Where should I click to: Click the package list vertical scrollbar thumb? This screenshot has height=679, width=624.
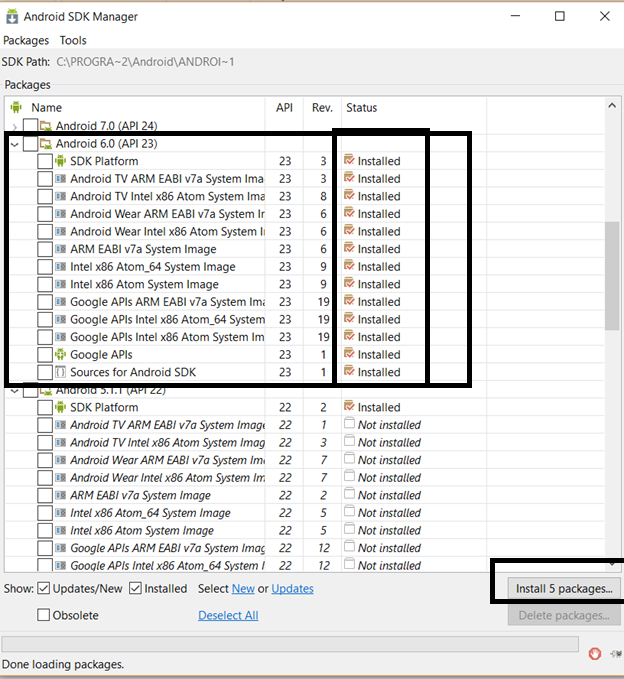click(612, 276)
